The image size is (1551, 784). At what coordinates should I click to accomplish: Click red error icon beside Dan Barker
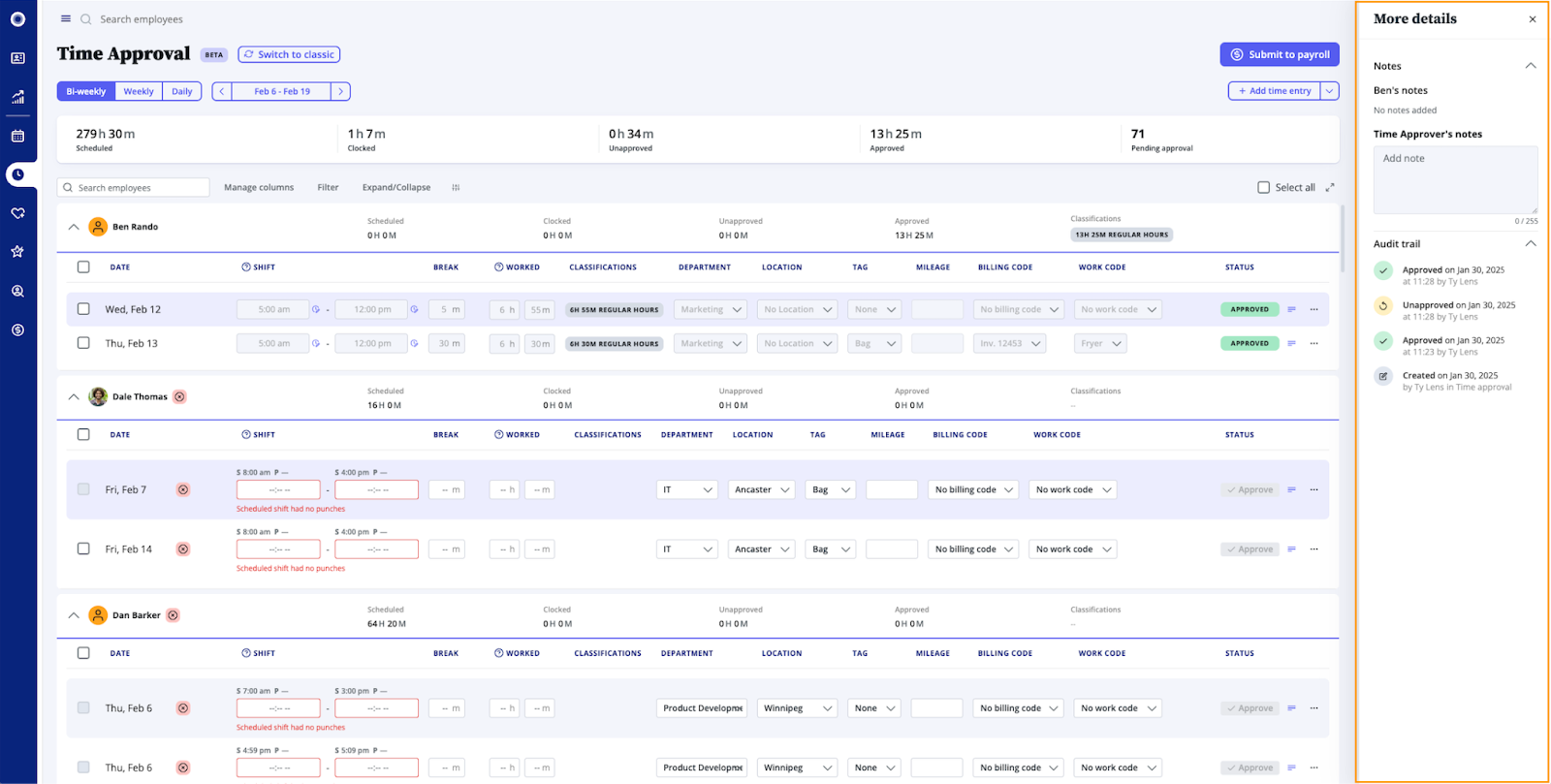(x=173, y=615)
